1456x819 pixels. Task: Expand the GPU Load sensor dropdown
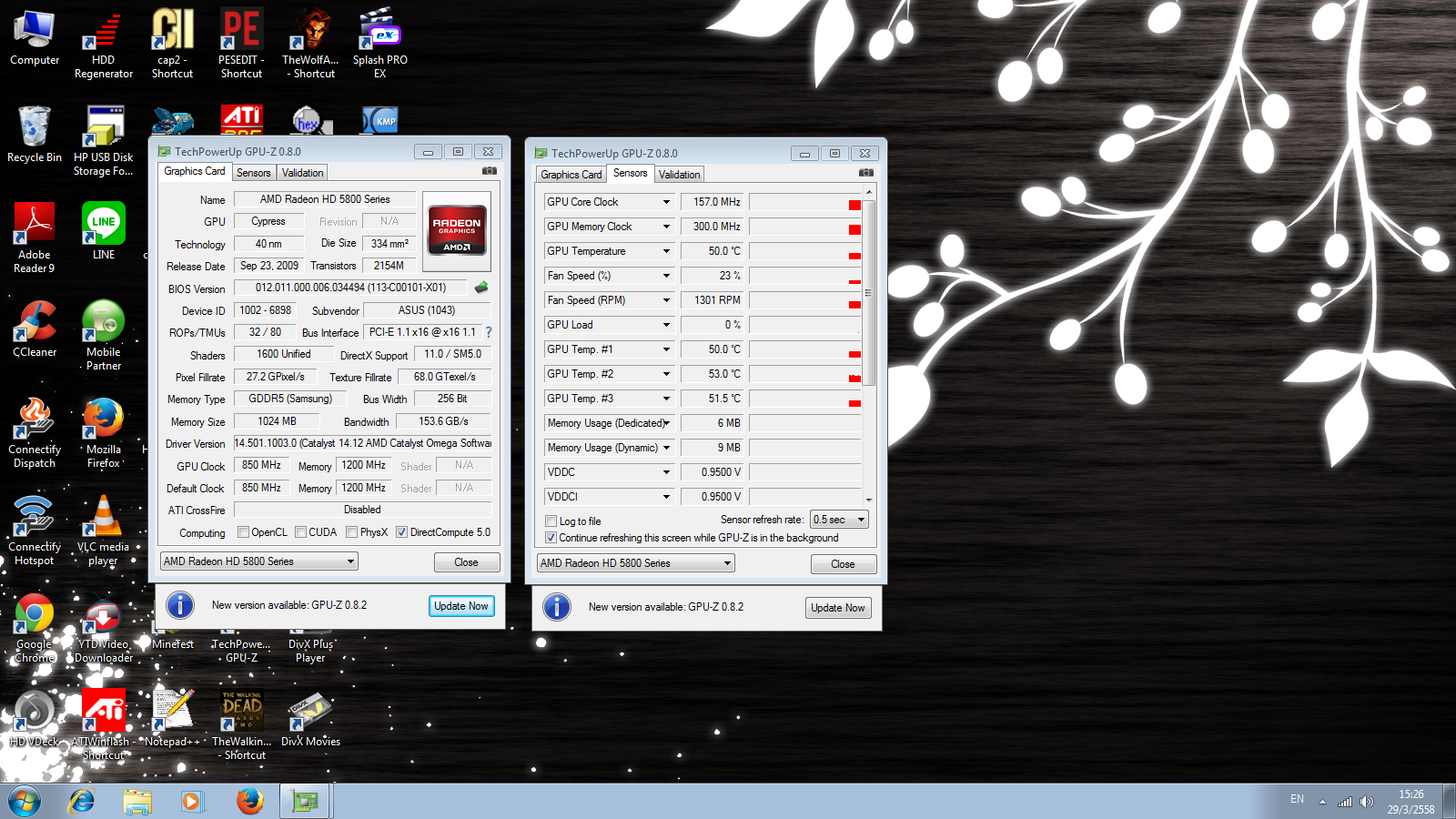click(666, 325)
